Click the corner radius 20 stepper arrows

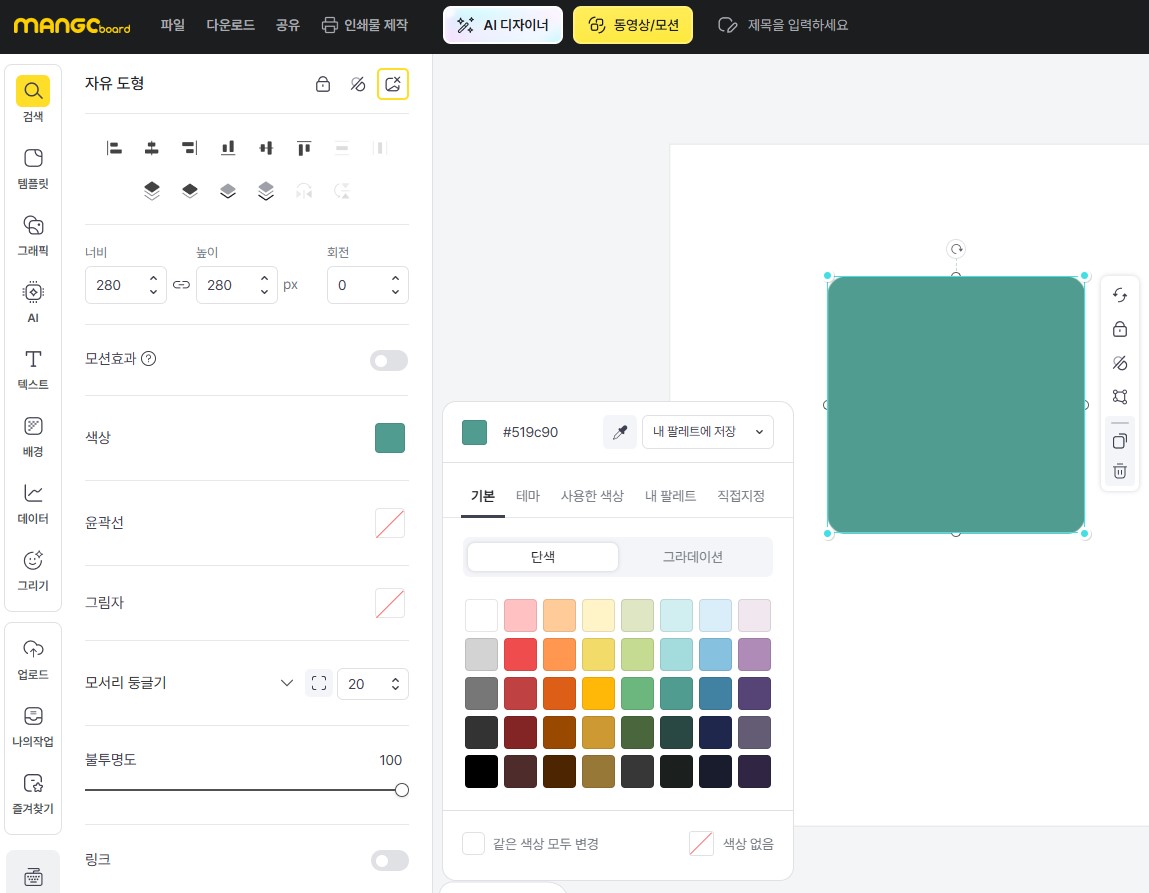[x=395, y=683]
